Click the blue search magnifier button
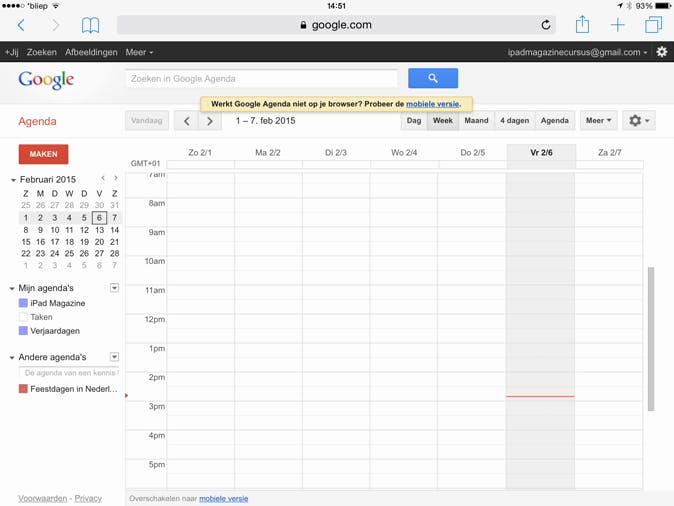The width and height of the screenshot is (674, 506). click(x=433, y=78)
